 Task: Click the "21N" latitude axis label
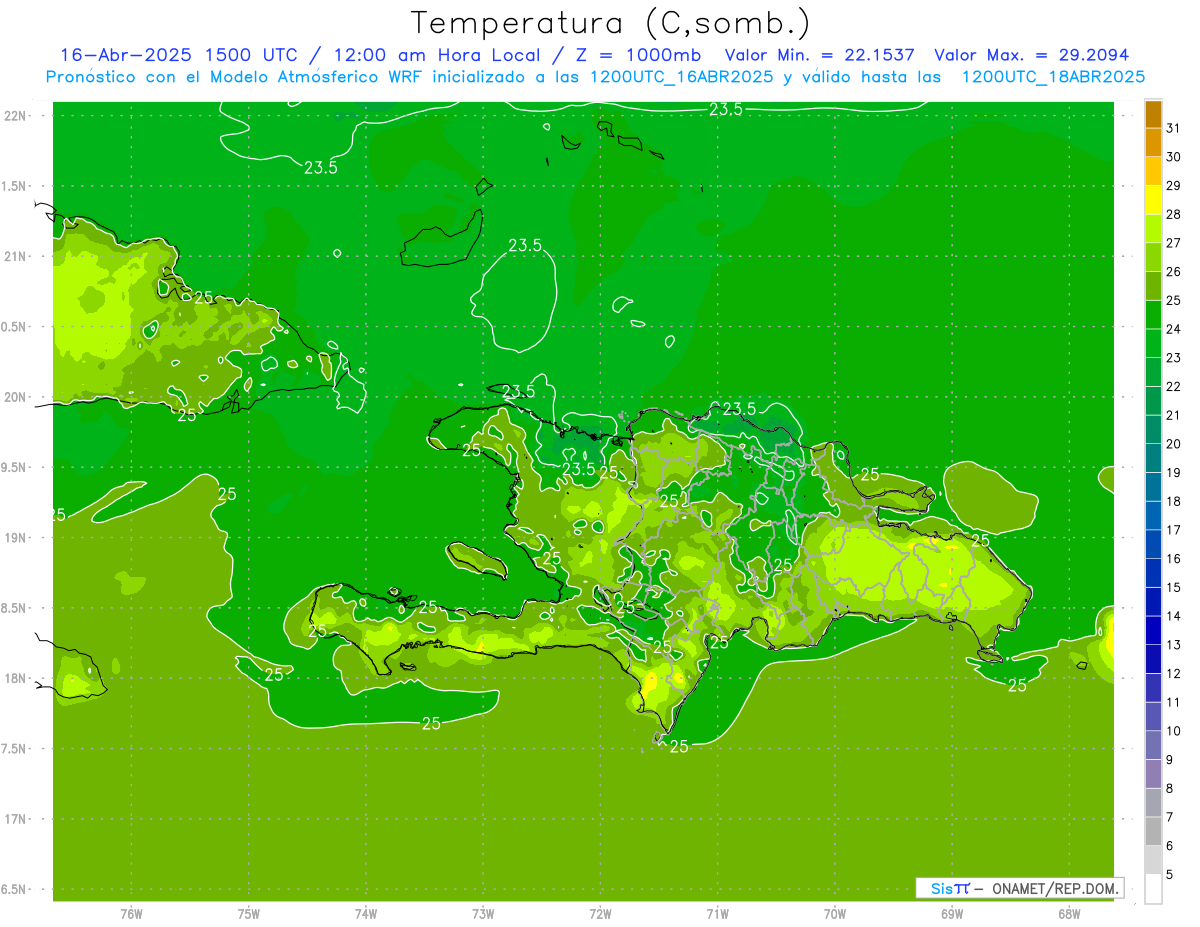[14, 257]
